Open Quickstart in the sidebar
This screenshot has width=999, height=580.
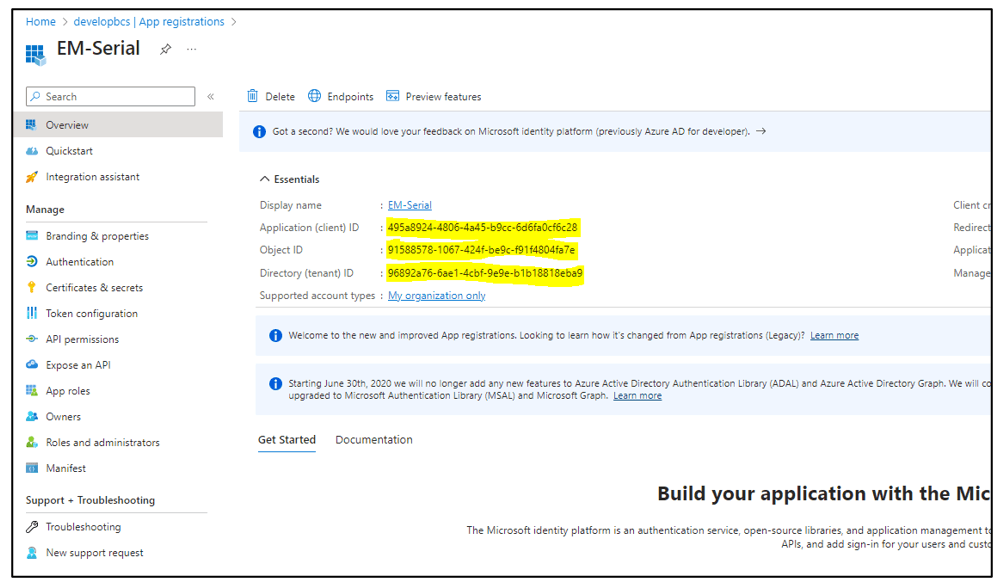pos(69,151)
